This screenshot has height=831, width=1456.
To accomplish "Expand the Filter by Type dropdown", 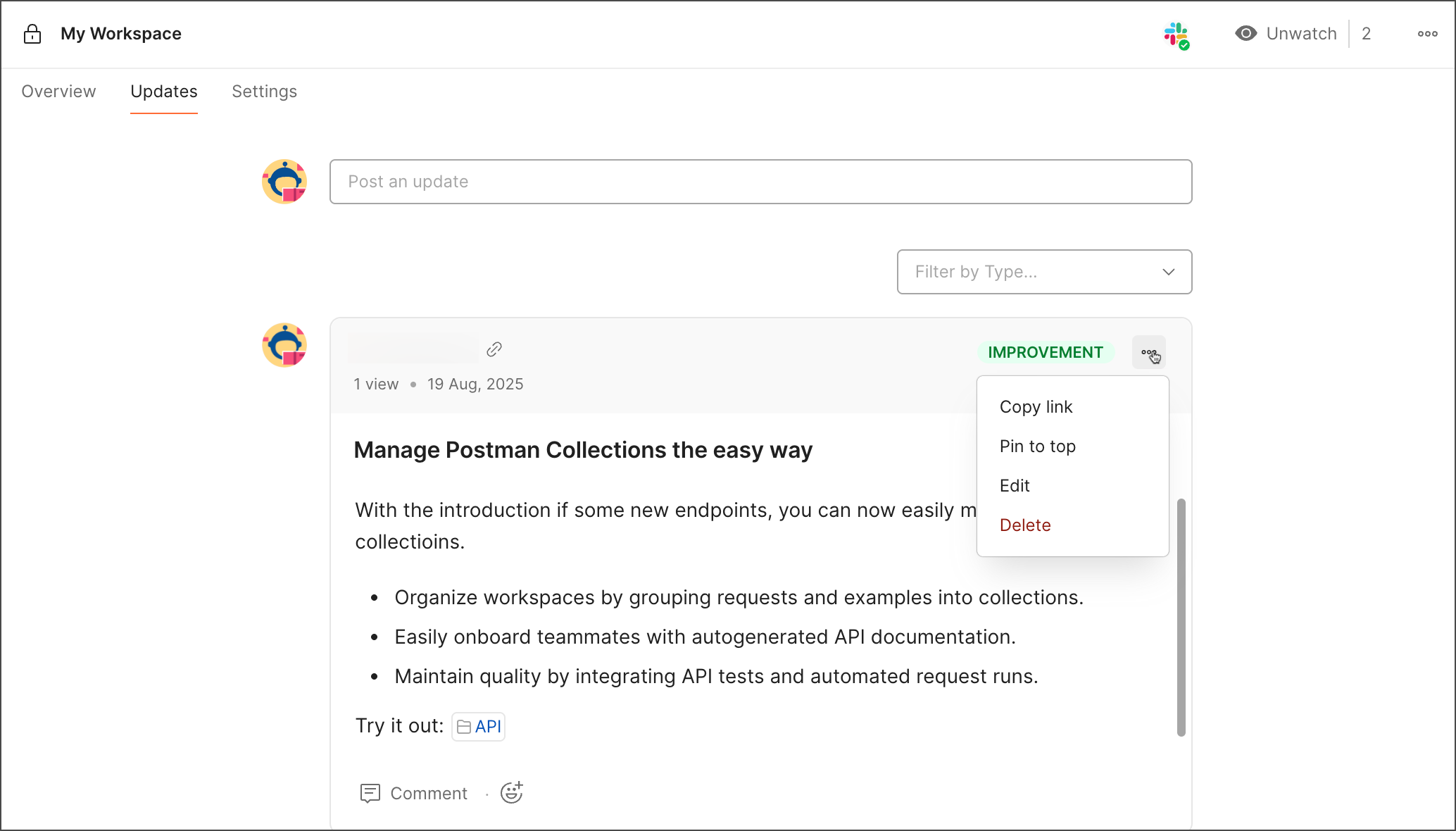I will point(1044,272).
